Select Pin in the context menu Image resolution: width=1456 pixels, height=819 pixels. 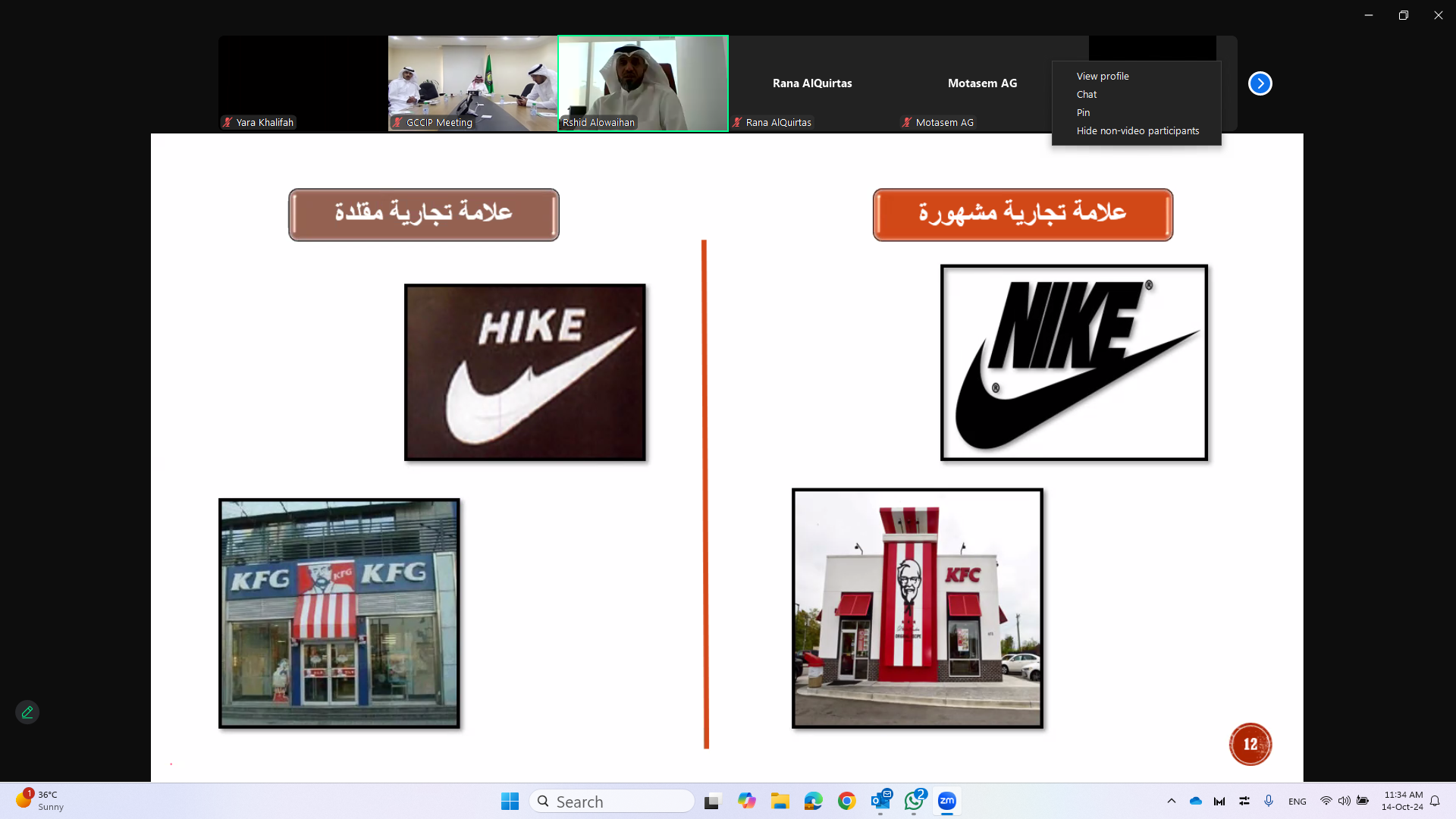click(1083, 112)
